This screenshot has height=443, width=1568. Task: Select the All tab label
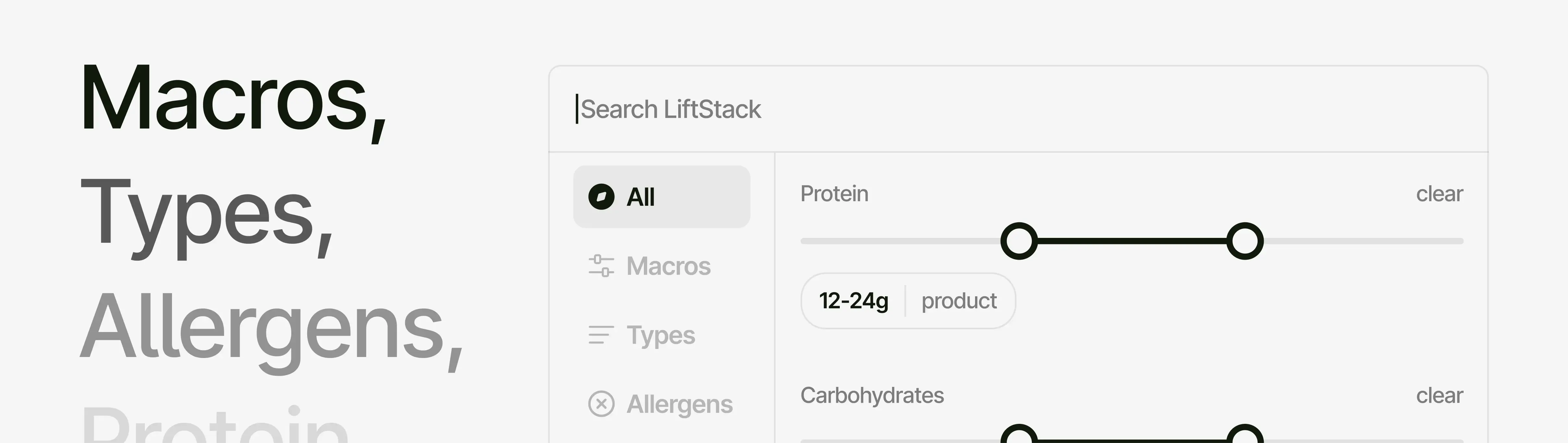pos(640,197)
